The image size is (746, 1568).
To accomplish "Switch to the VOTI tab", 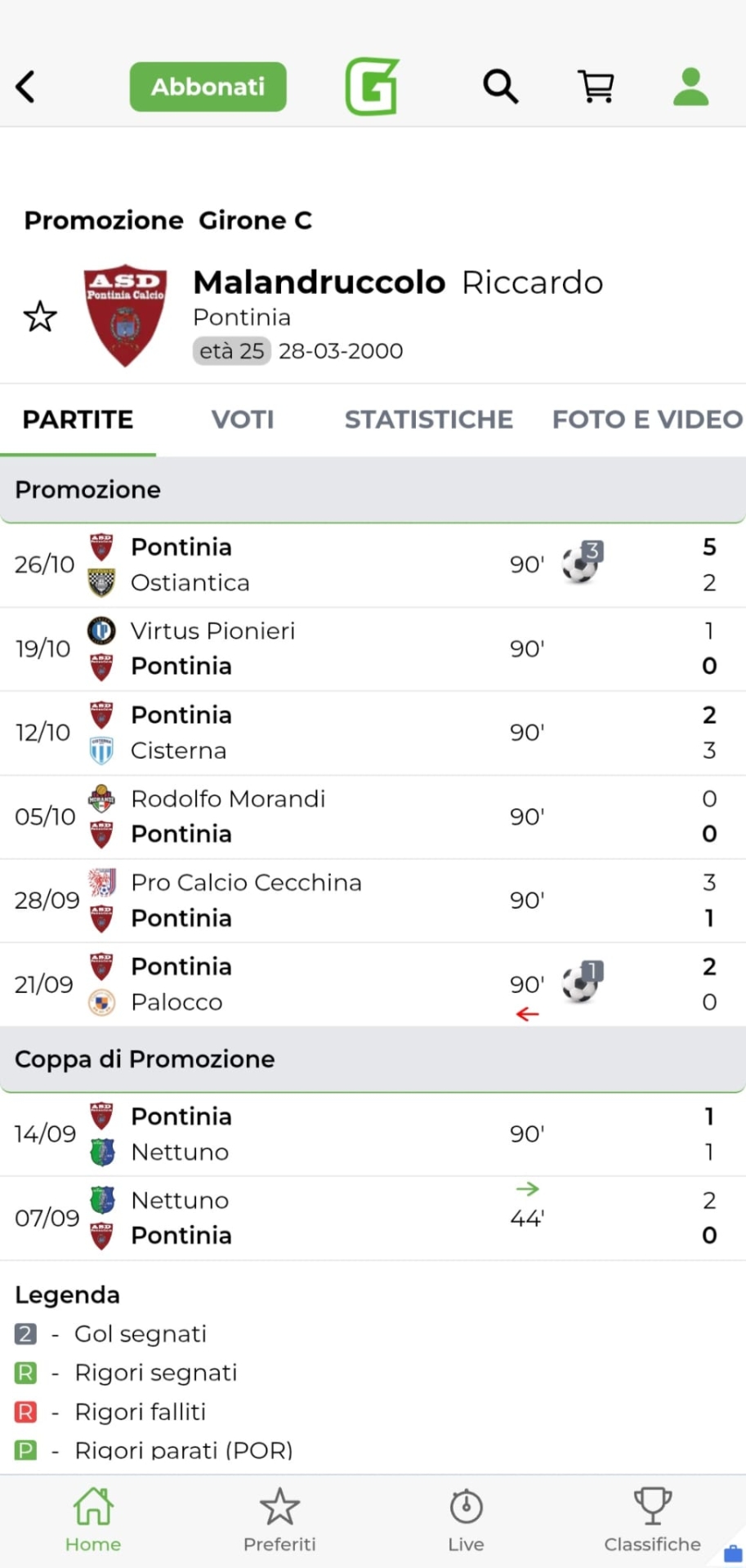I will [243, 420].
